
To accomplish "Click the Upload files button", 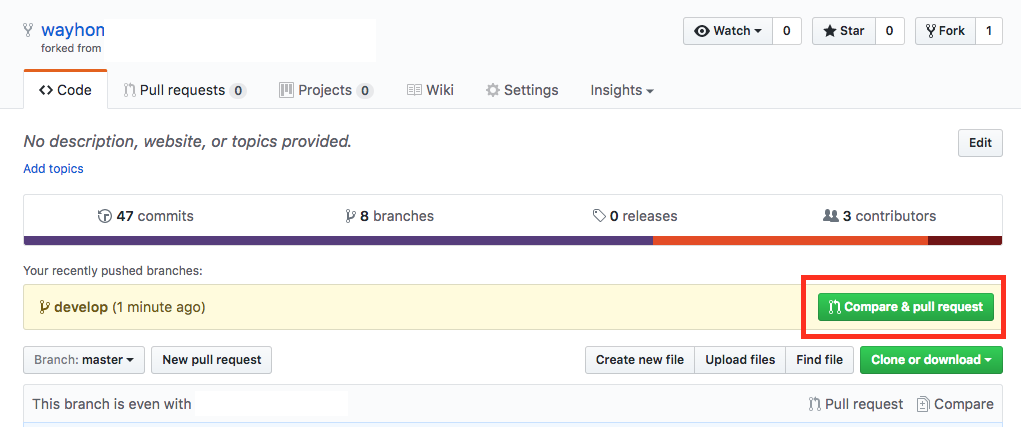I will tap(740, 360).
